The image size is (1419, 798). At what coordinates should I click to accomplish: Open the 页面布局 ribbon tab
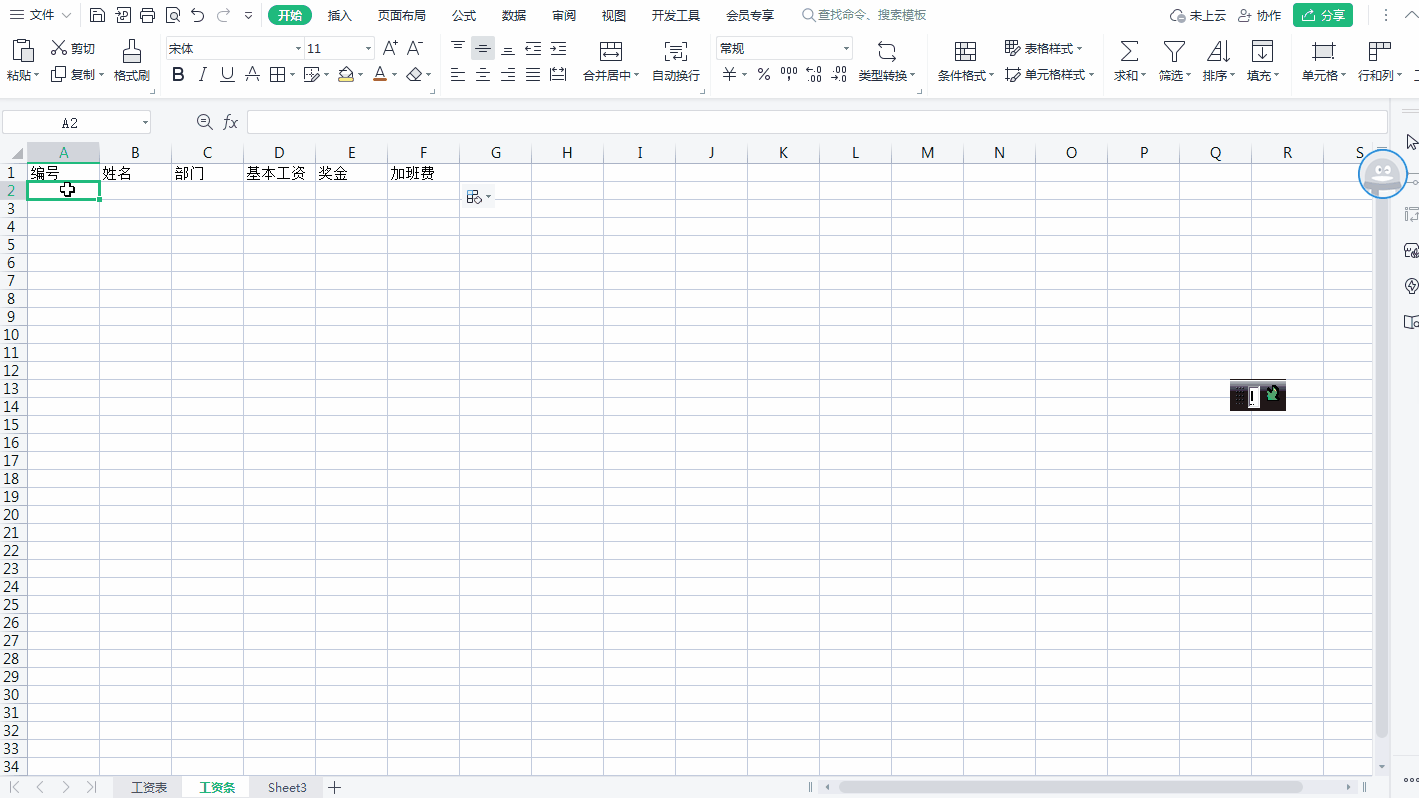pos(402,15)
